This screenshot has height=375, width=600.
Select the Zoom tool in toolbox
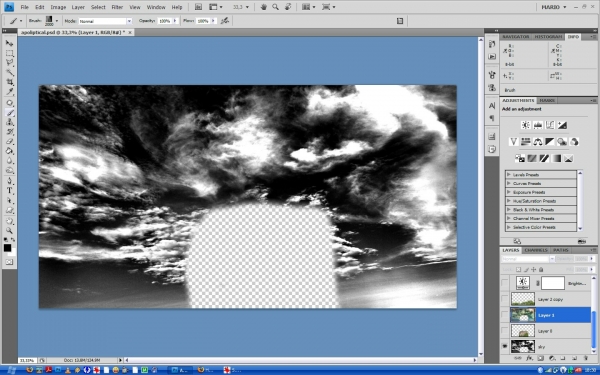tap(10, 230)
